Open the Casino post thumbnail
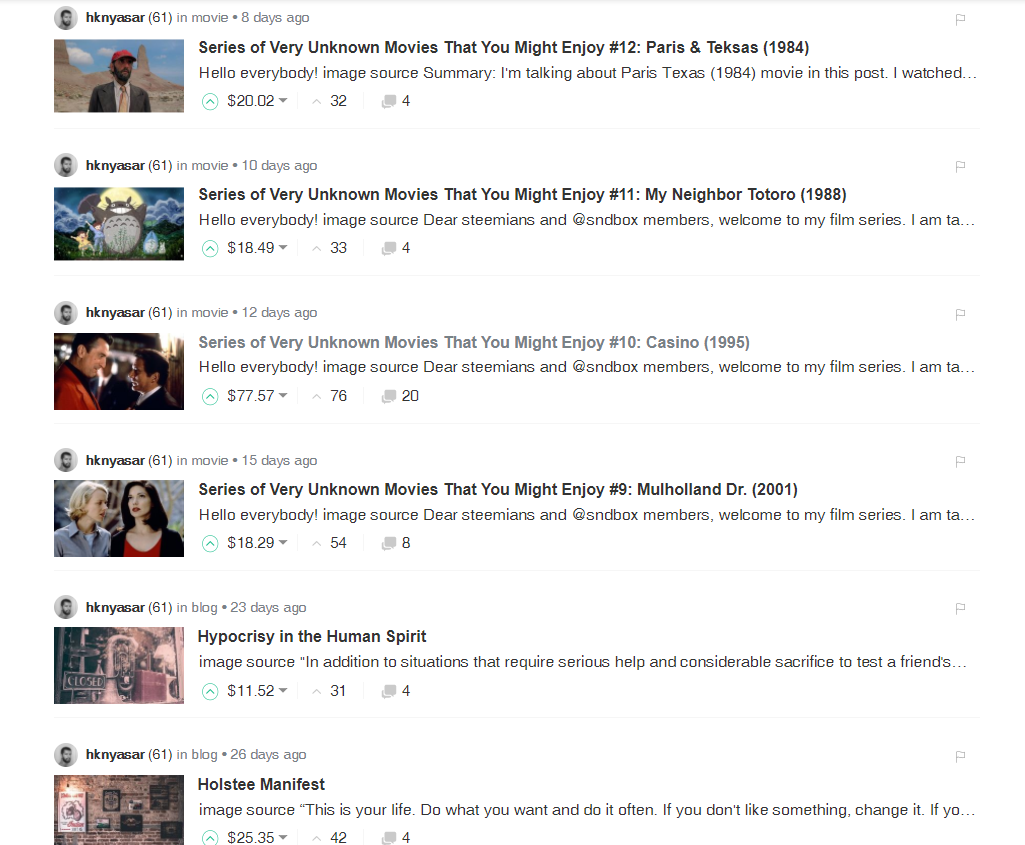Screen dimensions: 1025x845 [119, 371]
